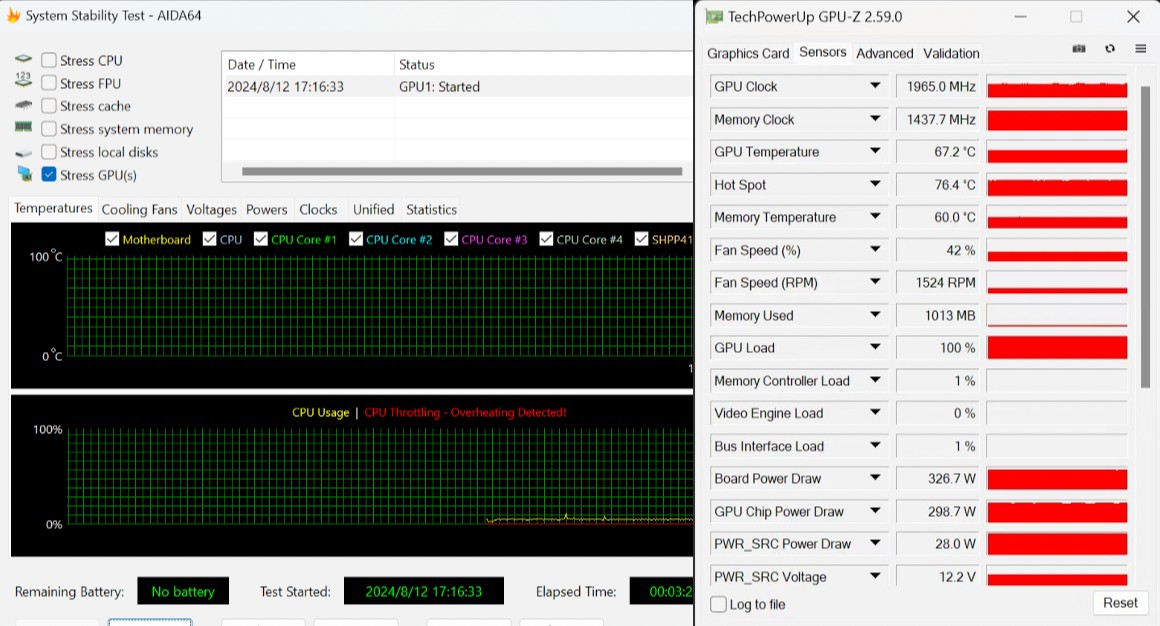Toggle the CPU temperature graph checkbox
Viewport: 1160px width, 626px height.
(209, 239)
